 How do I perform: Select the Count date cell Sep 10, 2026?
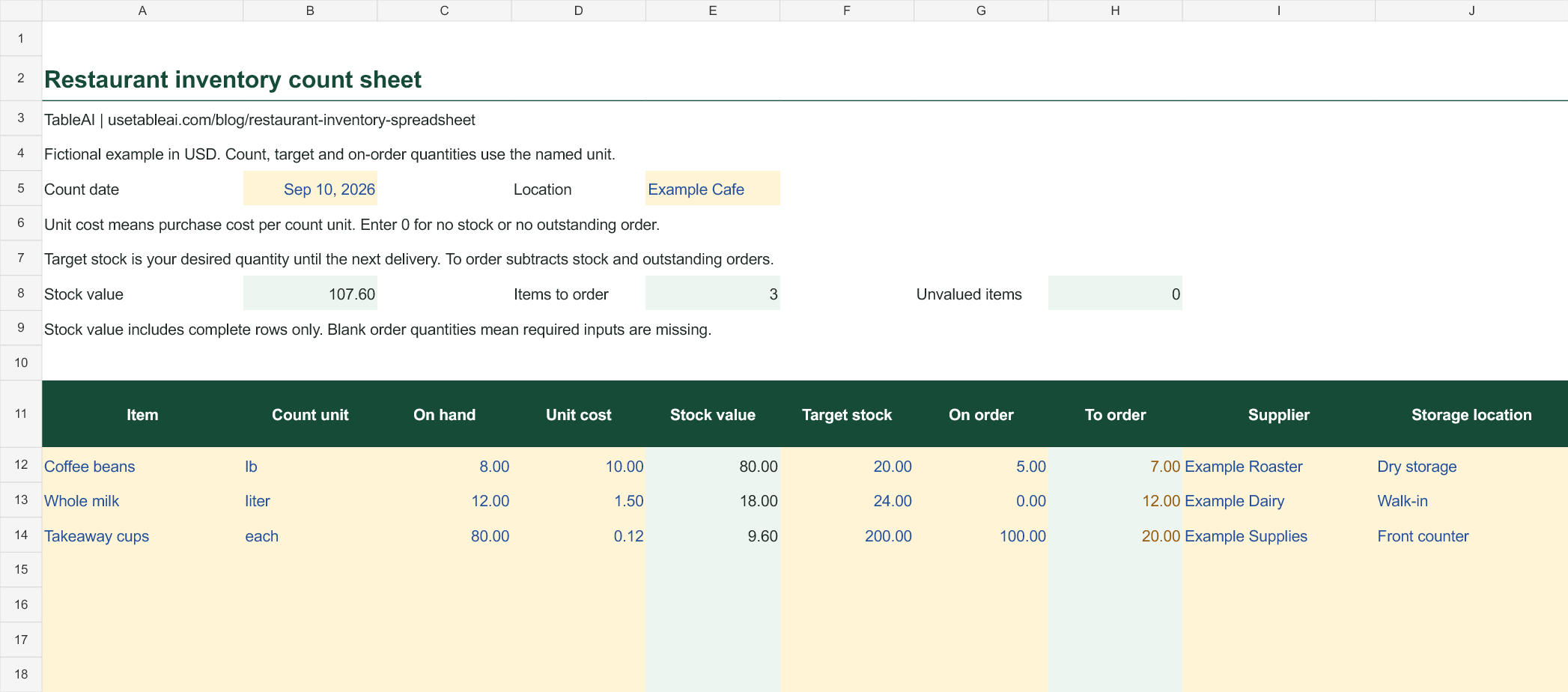pyautogui.click(x=310, y=189)
